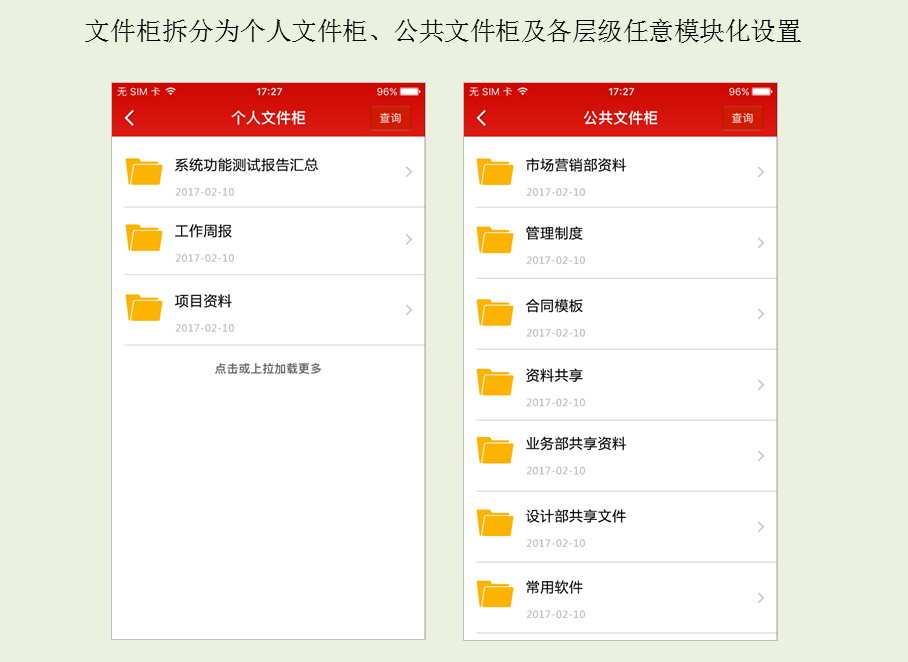
Task: Load more via 点击或上拉加载更多
Action: tap(268, 368)
